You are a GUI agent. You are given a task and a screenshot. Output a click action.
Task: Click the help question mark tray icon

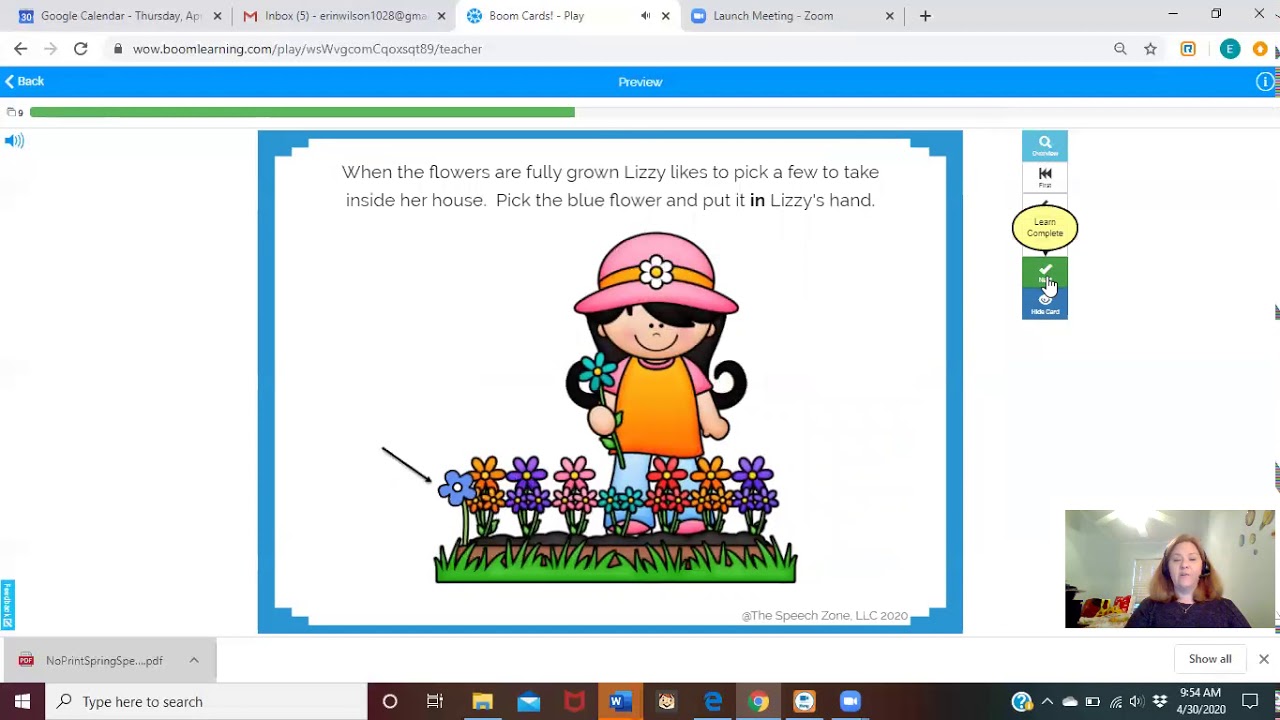point(1021,702)
